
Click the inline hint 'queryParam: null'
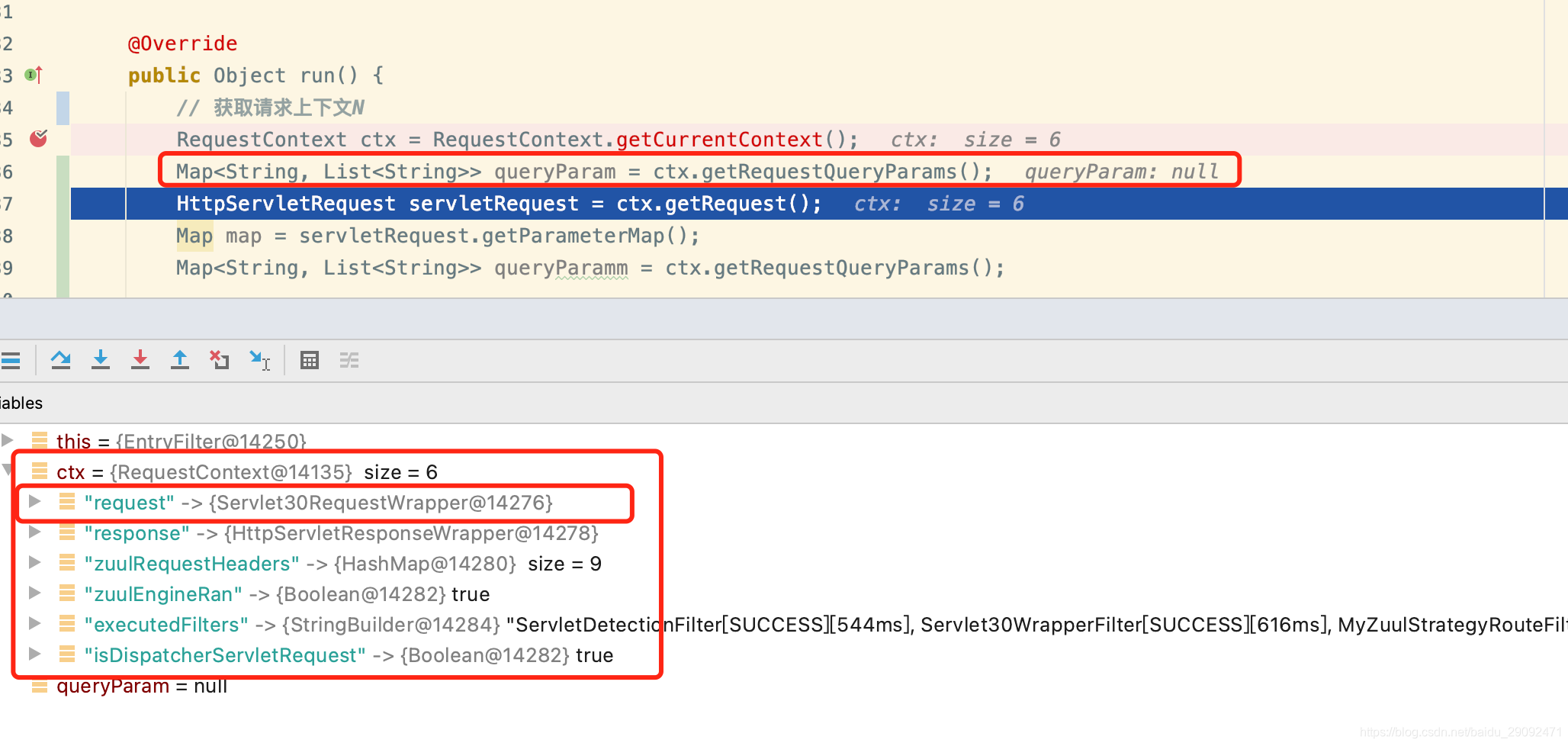pos(1122,172)
